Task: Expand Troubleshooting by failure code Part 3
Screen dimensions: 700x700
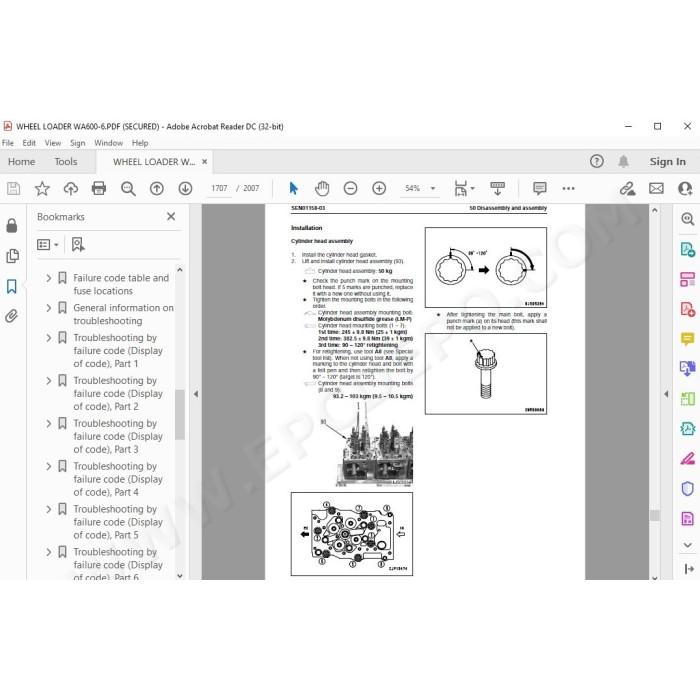Action: point(48,423)
